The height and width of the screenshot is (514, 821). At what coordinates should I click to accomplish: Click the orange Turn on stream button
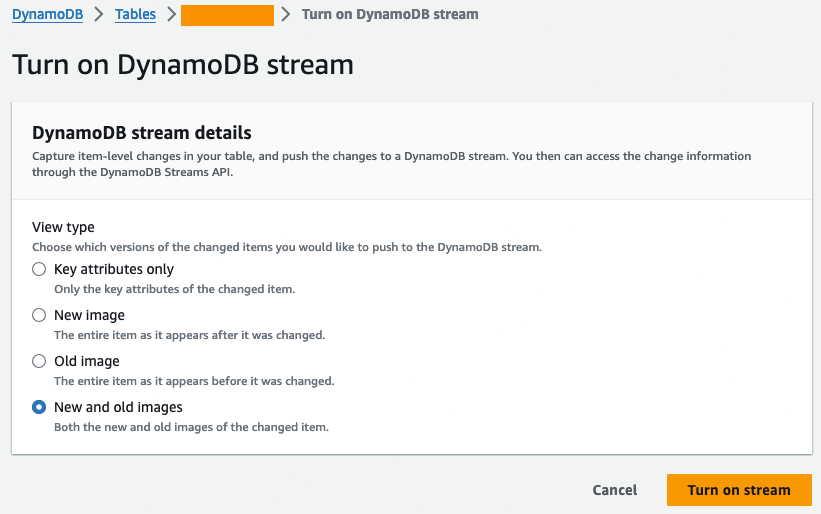coord(739,490)
